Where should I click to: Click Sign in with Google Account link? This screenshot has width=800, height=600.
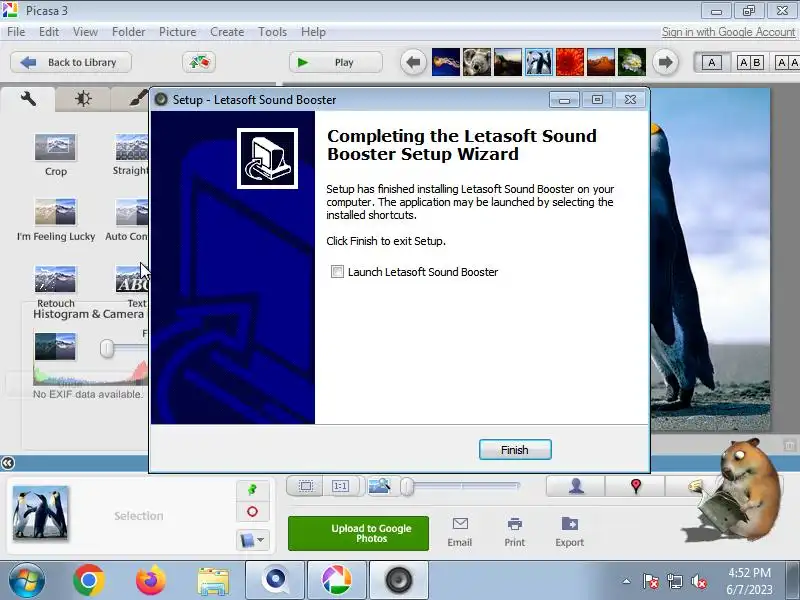(728, 32)
